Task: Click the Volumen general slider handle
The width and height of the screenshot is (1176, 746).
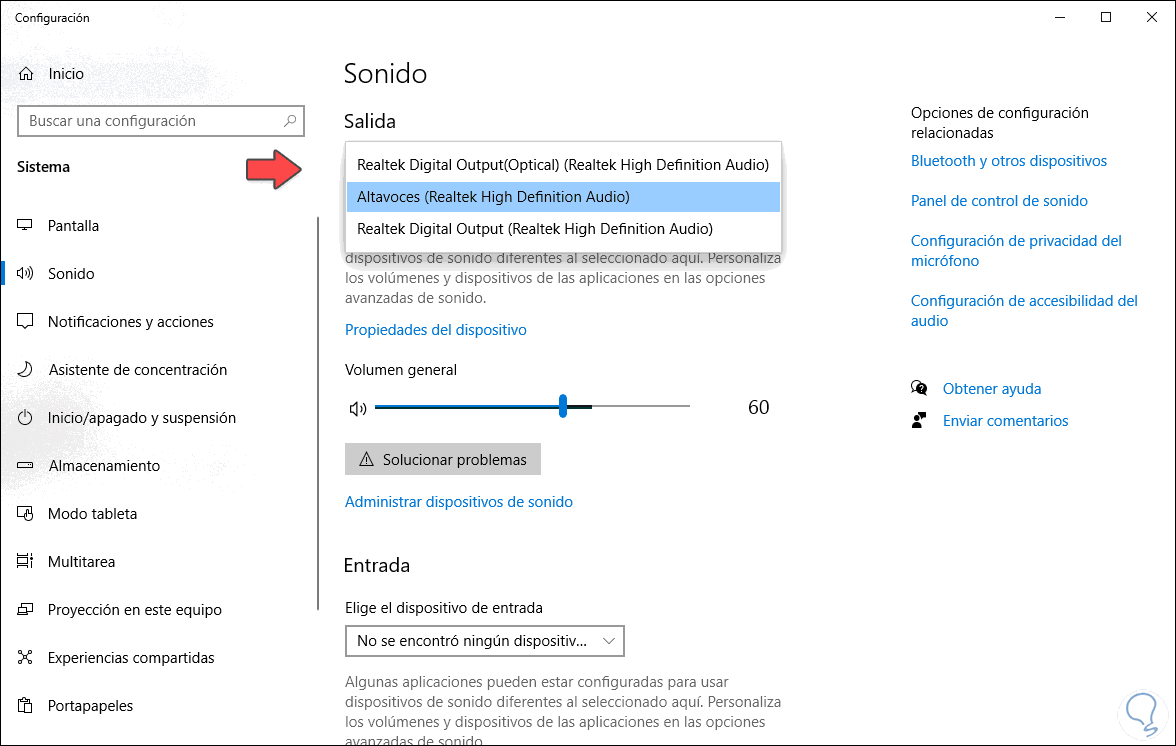Action: click(x=563, y=406)
